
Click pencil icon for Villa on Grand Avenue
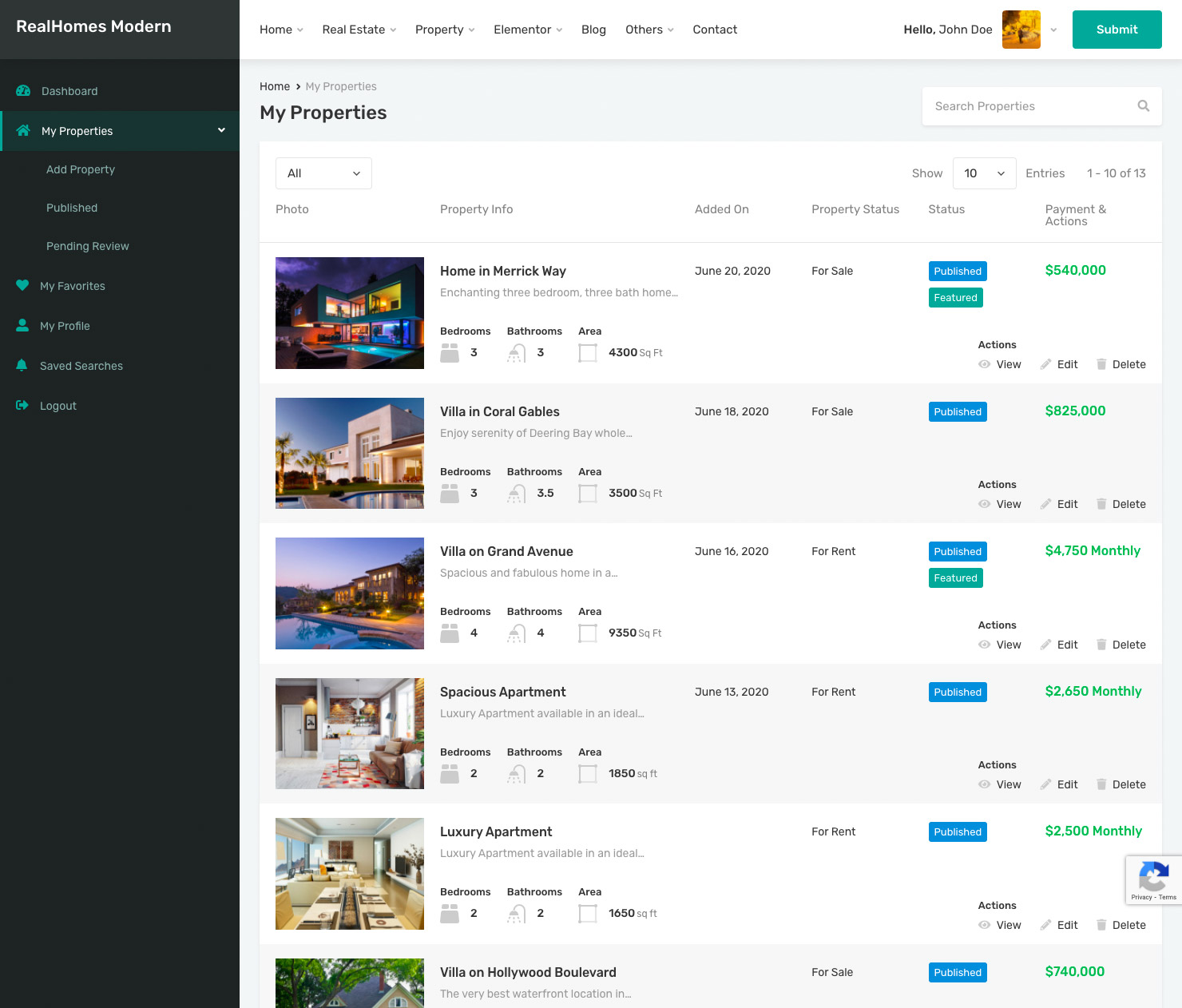click(1046, 645)
